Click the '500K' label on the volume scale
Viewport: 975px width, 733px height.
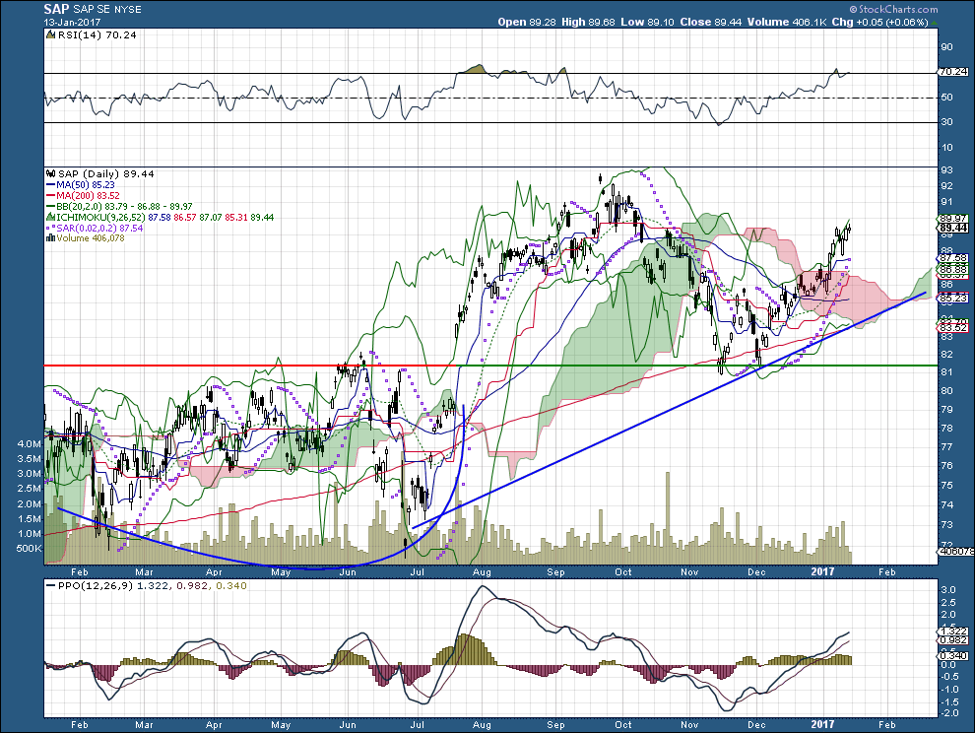click(29, 548)
